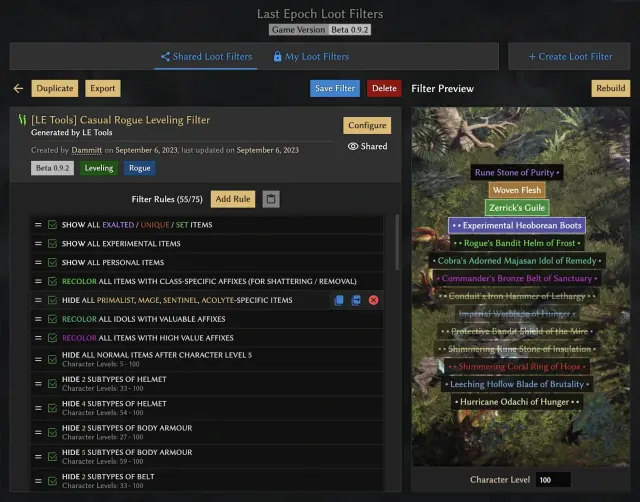The width and height of the screenshot is (640, 502).
Task: Click drag handle of Show All Personal Items
Action: click(x=38, y=262)
